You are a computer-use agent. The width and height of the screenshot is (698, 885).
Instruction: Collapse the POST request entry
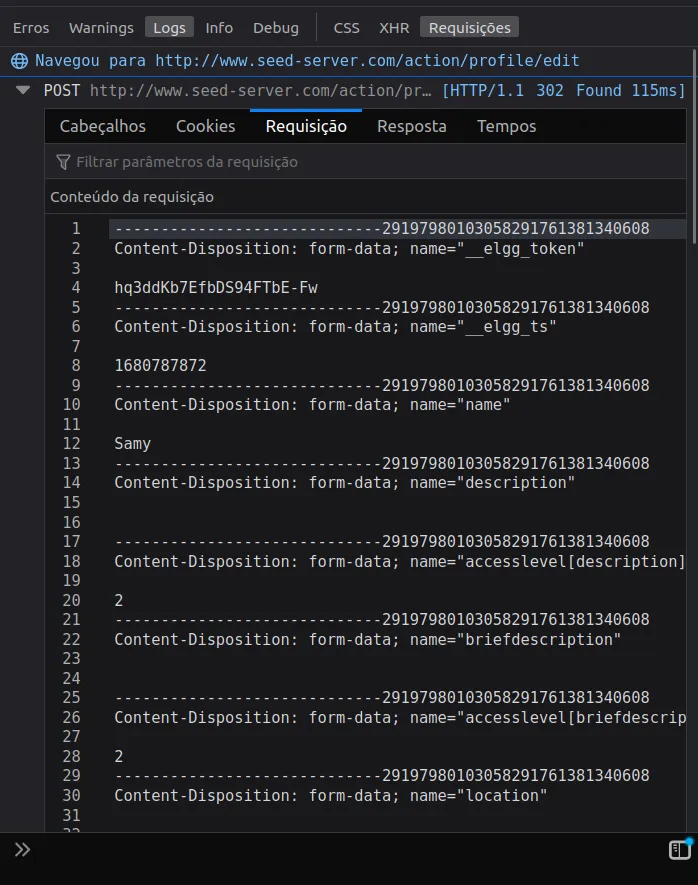[x=23, y=91]
